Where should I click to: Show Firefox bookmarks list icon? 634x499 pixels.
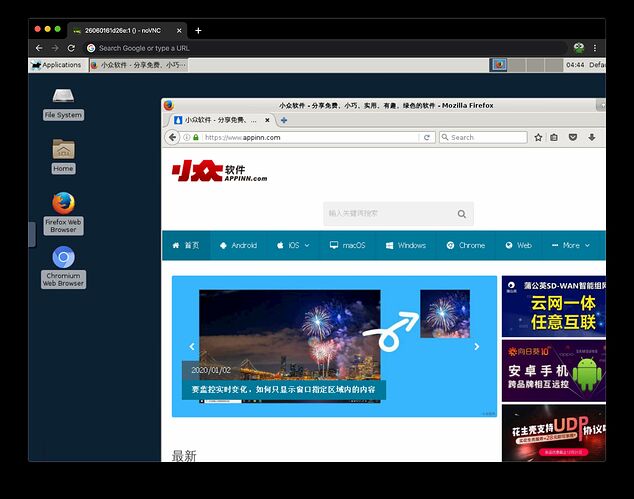click(554, 137)
